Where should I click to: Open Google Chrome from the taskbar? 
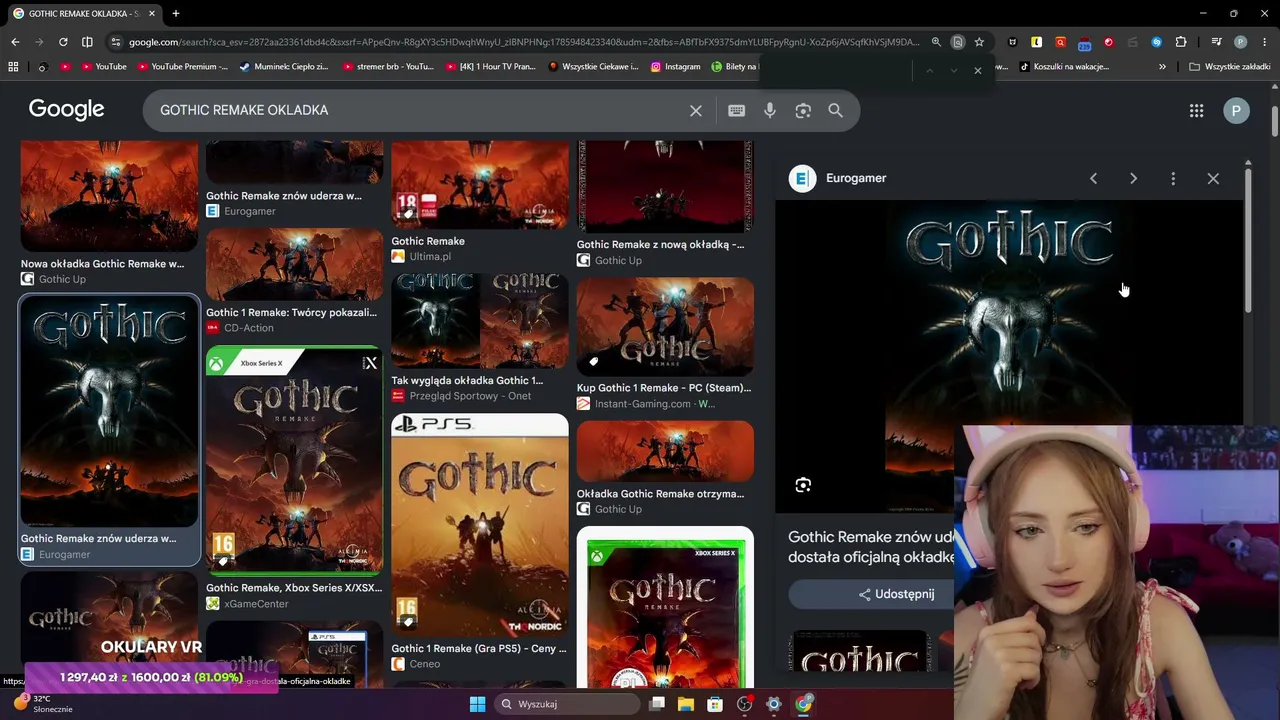point(803,704)
